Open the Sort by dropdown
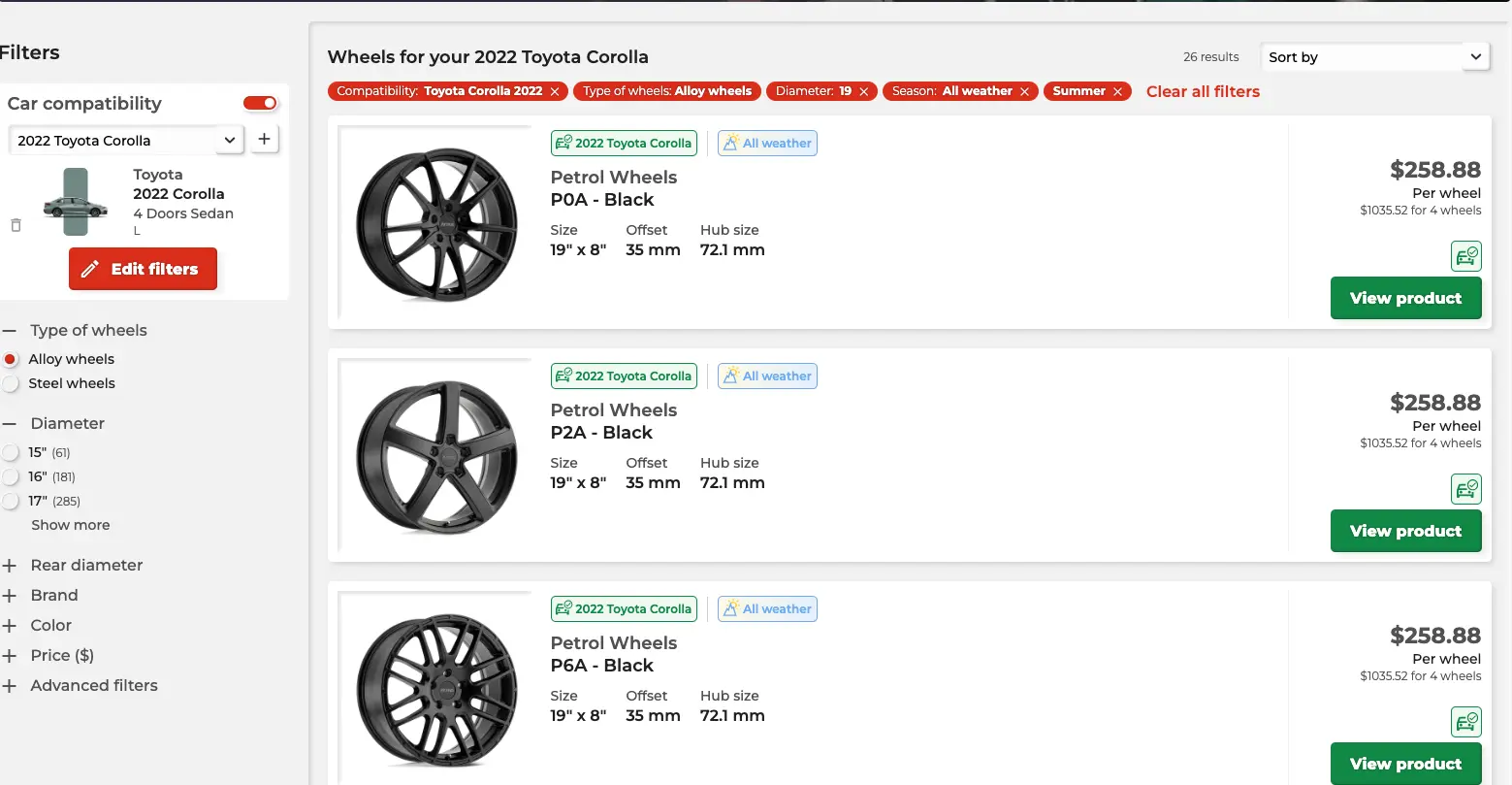Screen dimensions: 1512x785 1374,57
